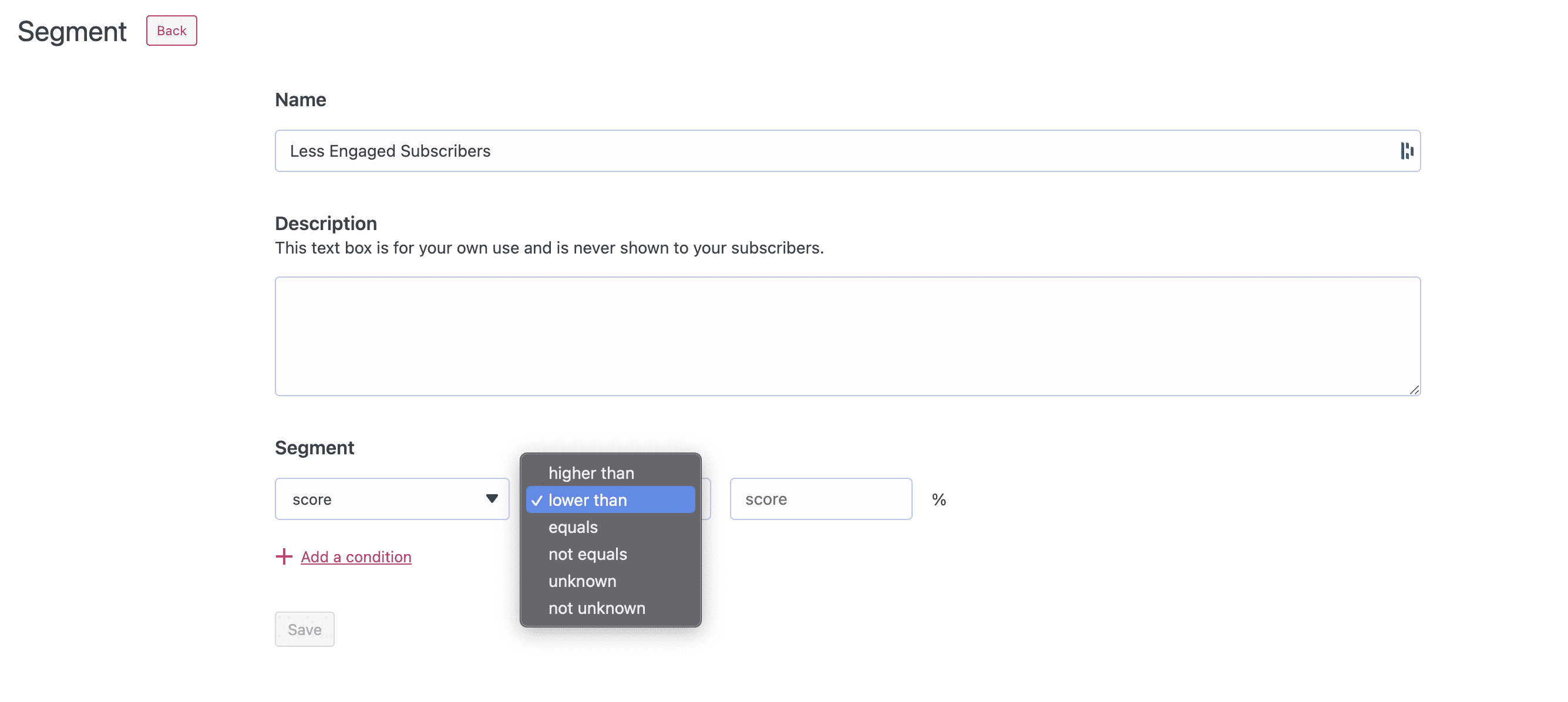Click the Back button
Viewport: 1568px width, 702px height.
click(171, 30)
